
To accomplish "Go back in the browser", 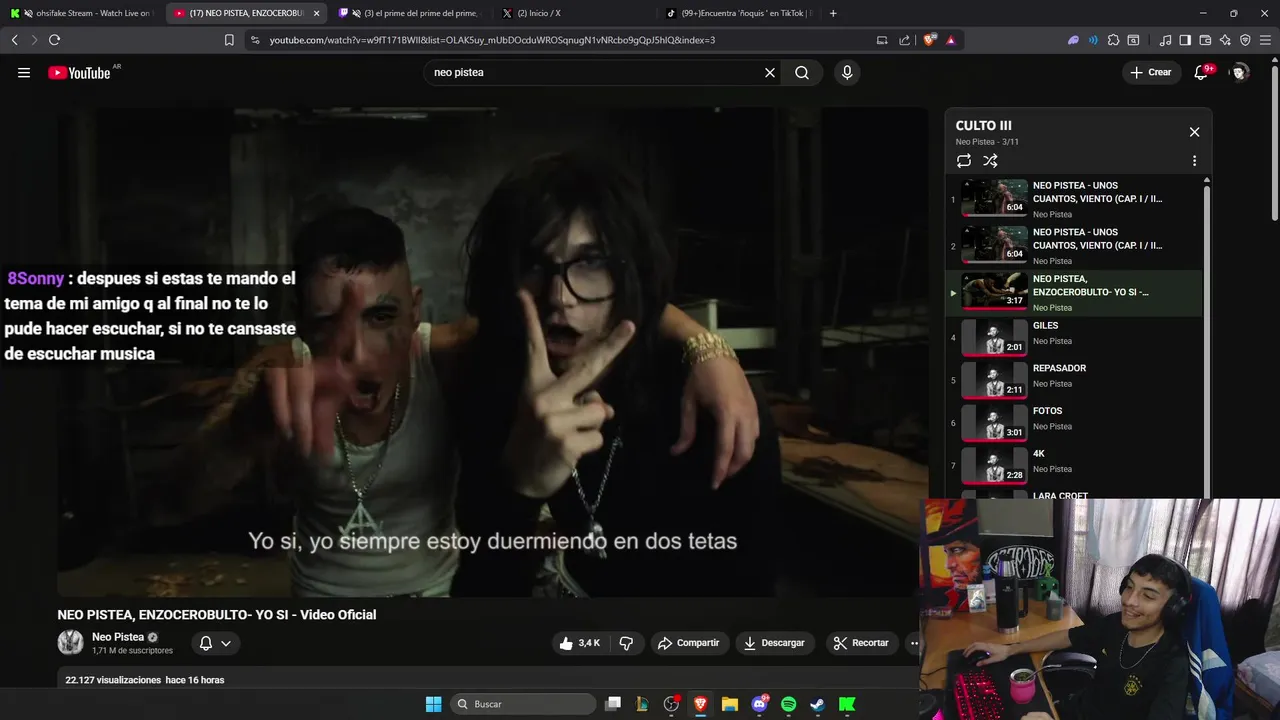I will click(15, 40).
